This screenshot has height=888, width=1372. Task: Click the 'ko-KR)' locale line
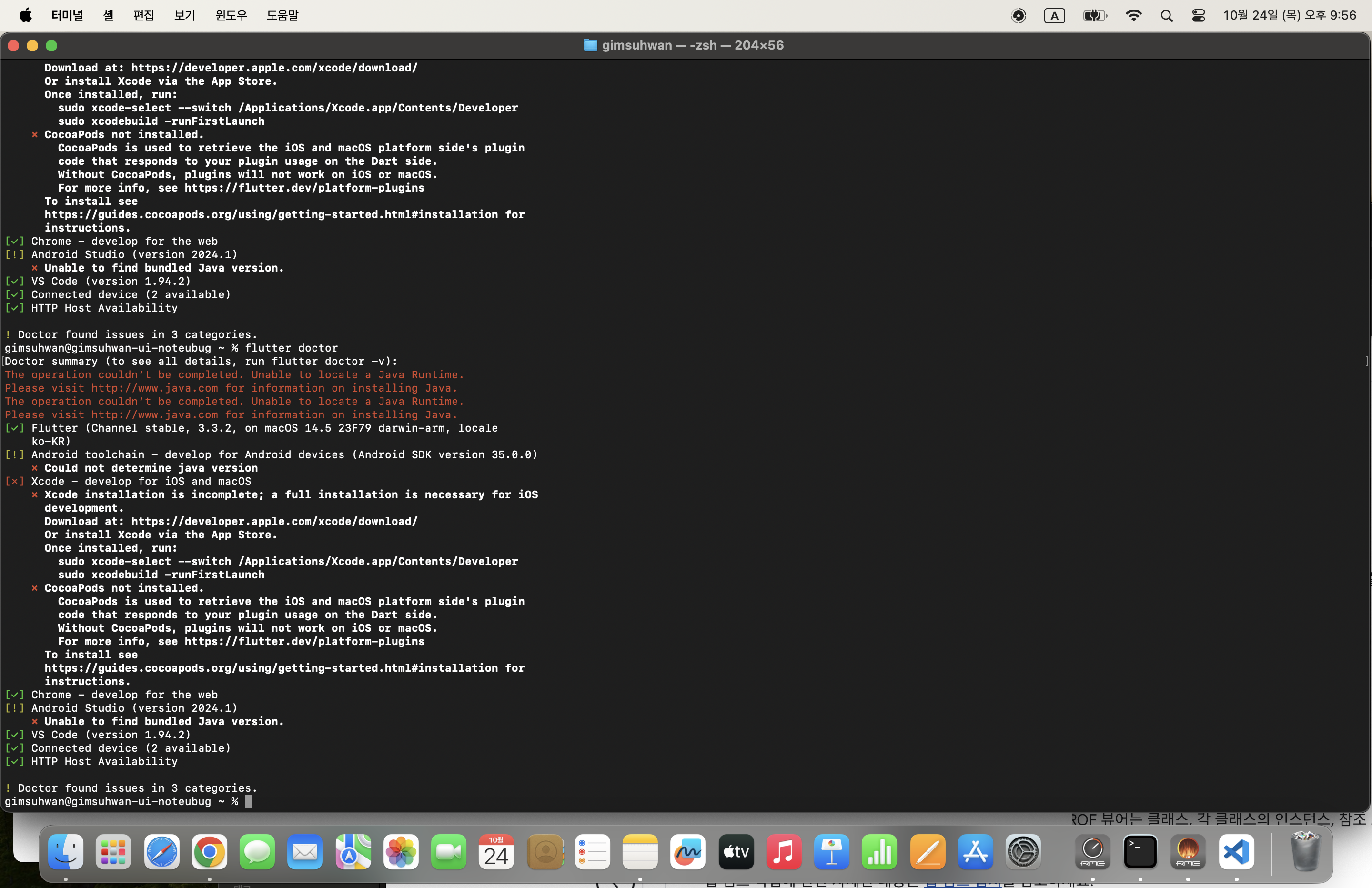[50, 441]
